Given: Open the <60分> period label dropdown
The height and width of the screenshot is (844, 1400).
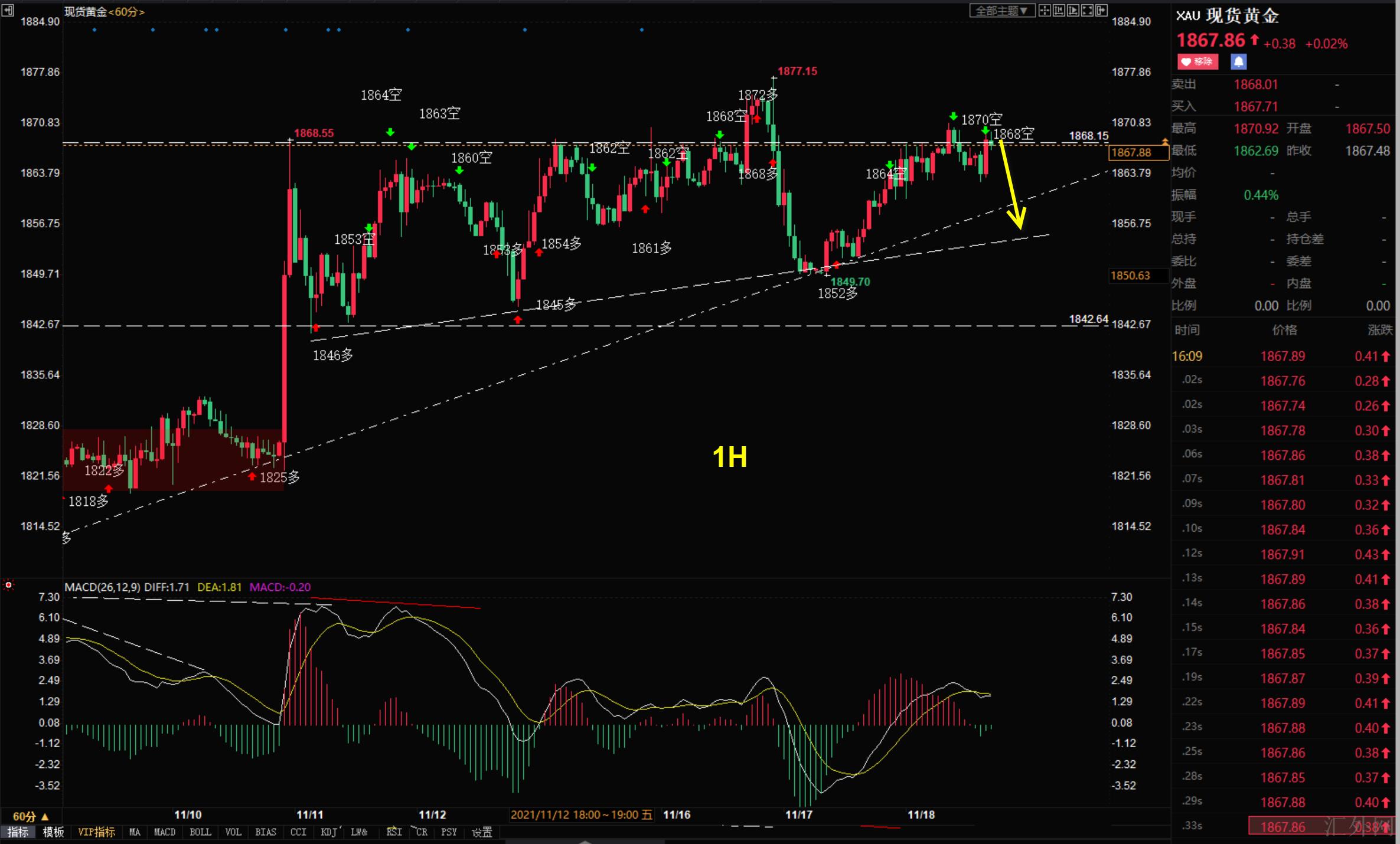Looking at the screenshot, I should click(126, 12).
